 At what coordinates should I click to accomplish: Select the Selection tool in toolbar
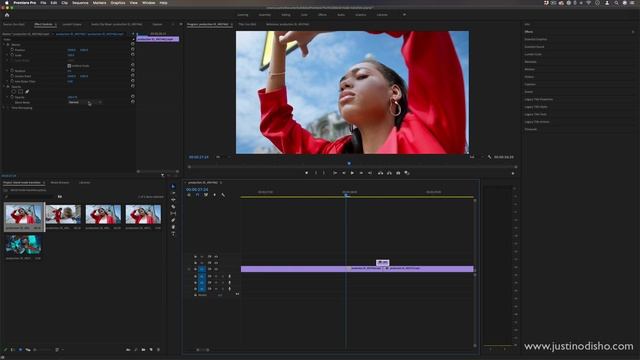pos(173,187)
